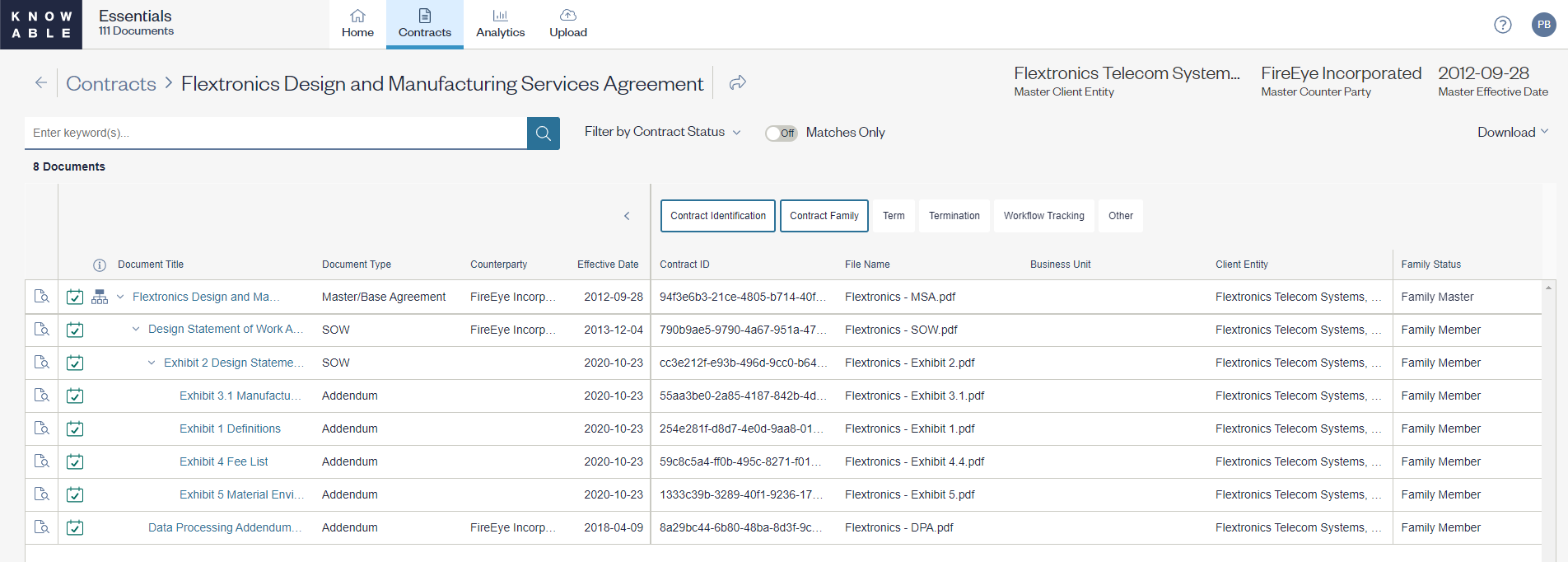Preview document icon for Flextronics Design row
This screenshot has width=1568, height=562.
click(x=41, y=297)
